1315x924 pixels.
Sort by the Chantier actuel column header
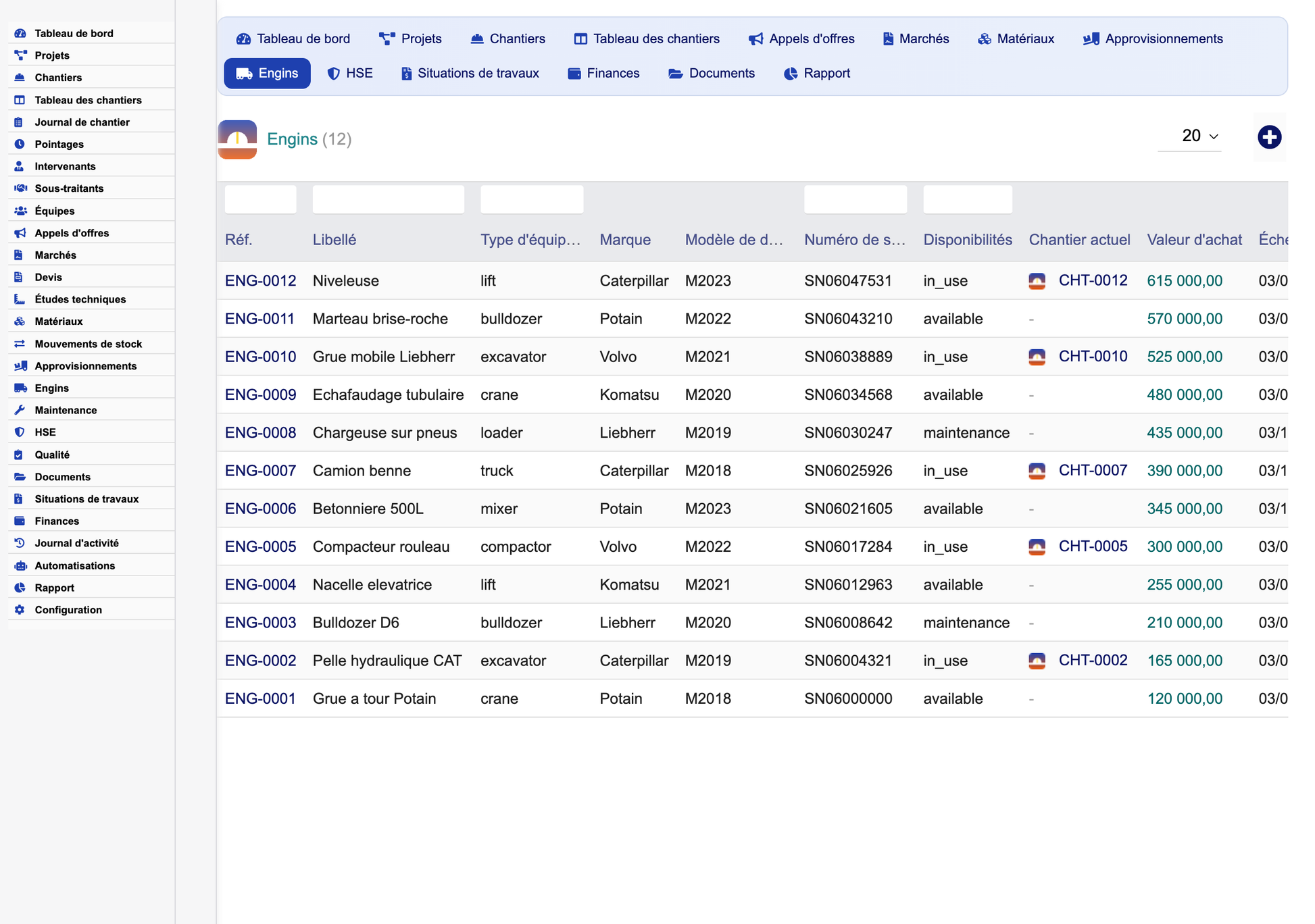click(1079, 240)
